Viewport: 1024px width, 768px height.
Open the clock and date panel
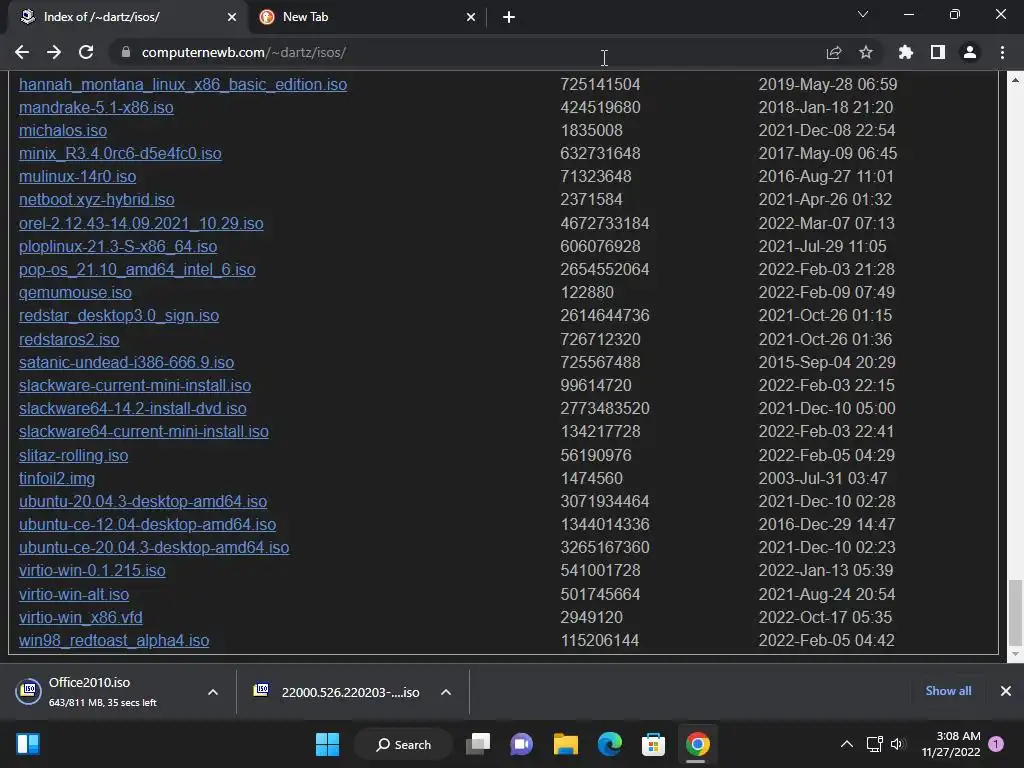click(x=951, y=744)
